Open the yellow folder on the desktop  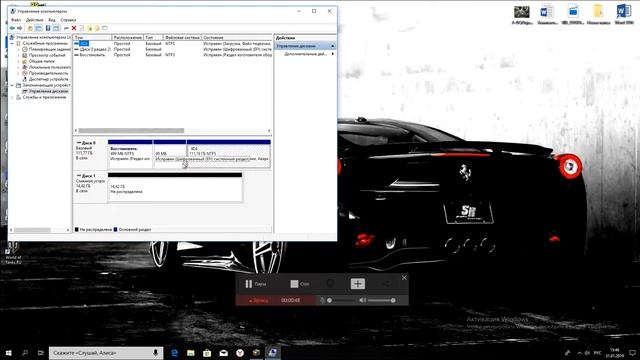[x=598, y=15]
